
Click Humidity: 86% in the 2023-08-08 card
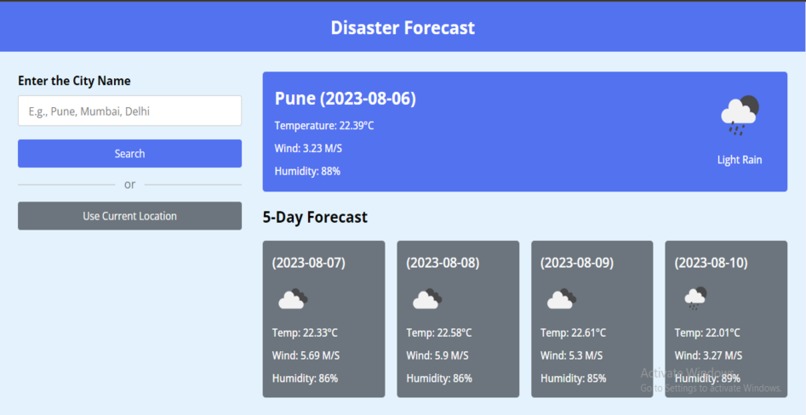coord(439,378)
